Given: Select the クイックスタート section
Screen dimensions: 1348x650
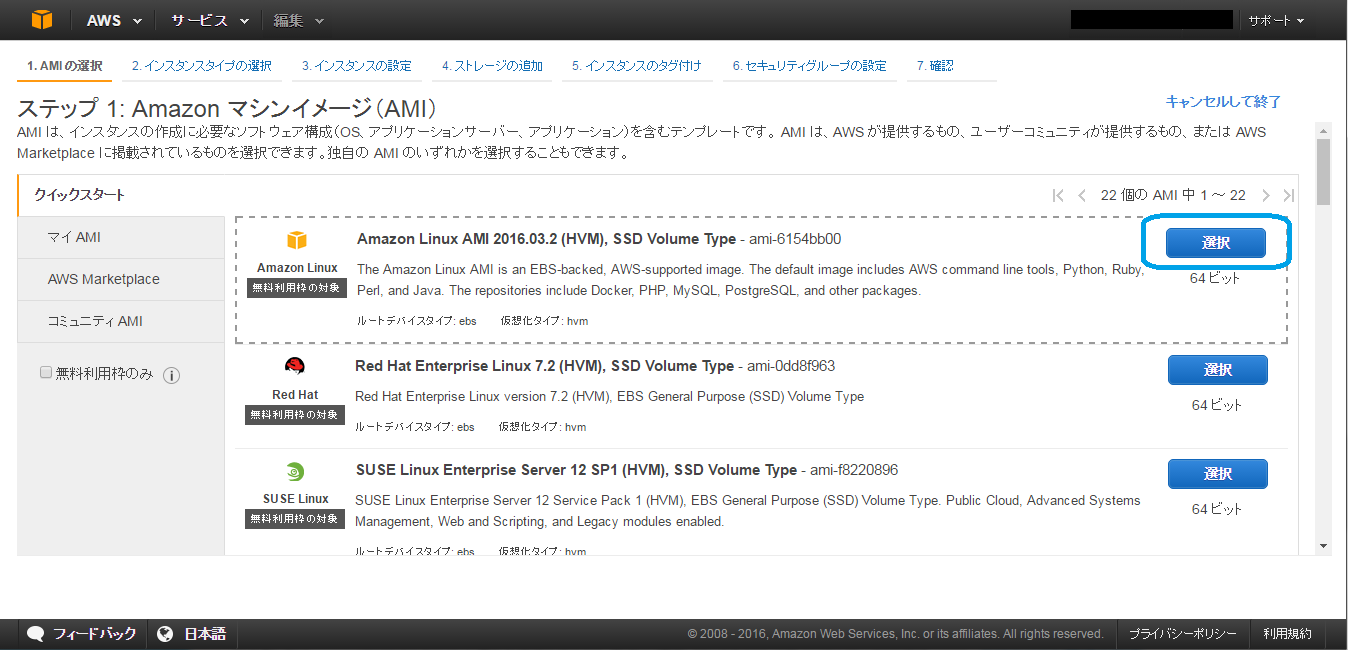Looking at the screenshot, I should (120, 195).
